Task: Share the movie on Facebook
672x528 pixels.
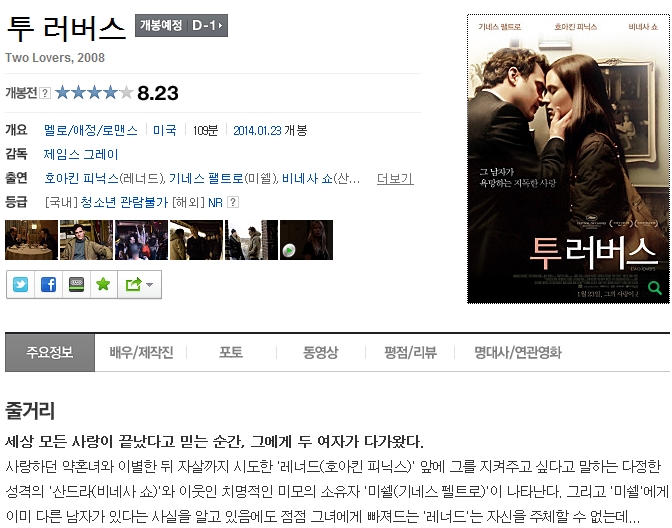Action: (x=48, y=285)
